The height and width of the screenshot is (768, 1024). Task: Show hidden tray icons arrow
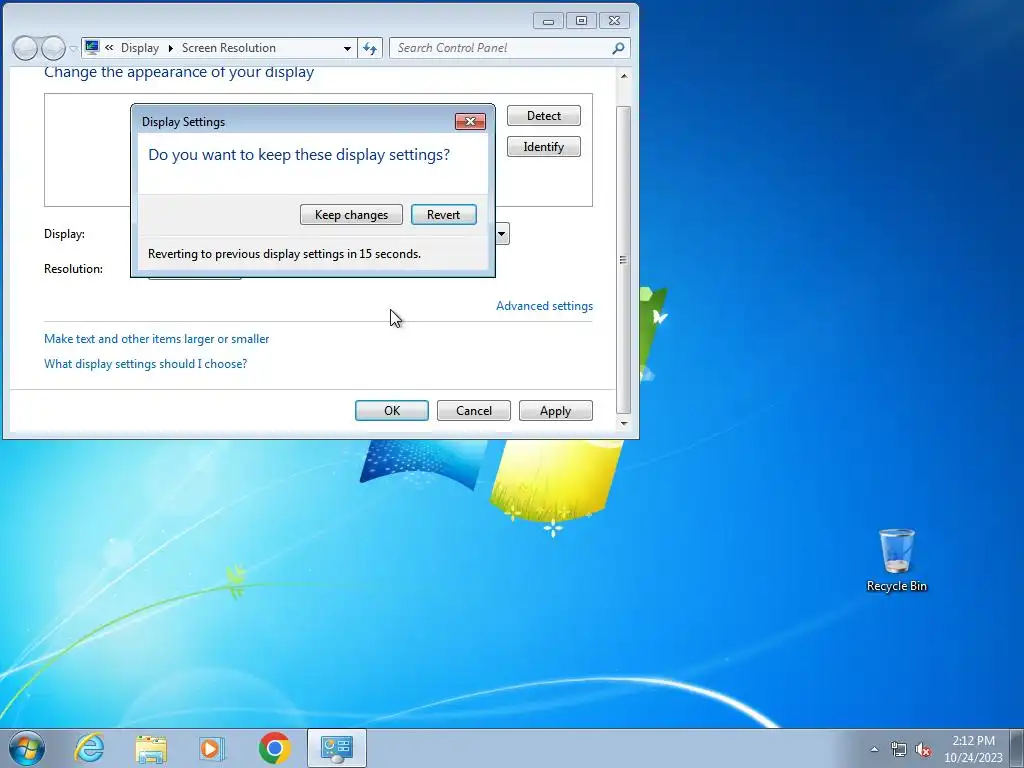point(874,749)
